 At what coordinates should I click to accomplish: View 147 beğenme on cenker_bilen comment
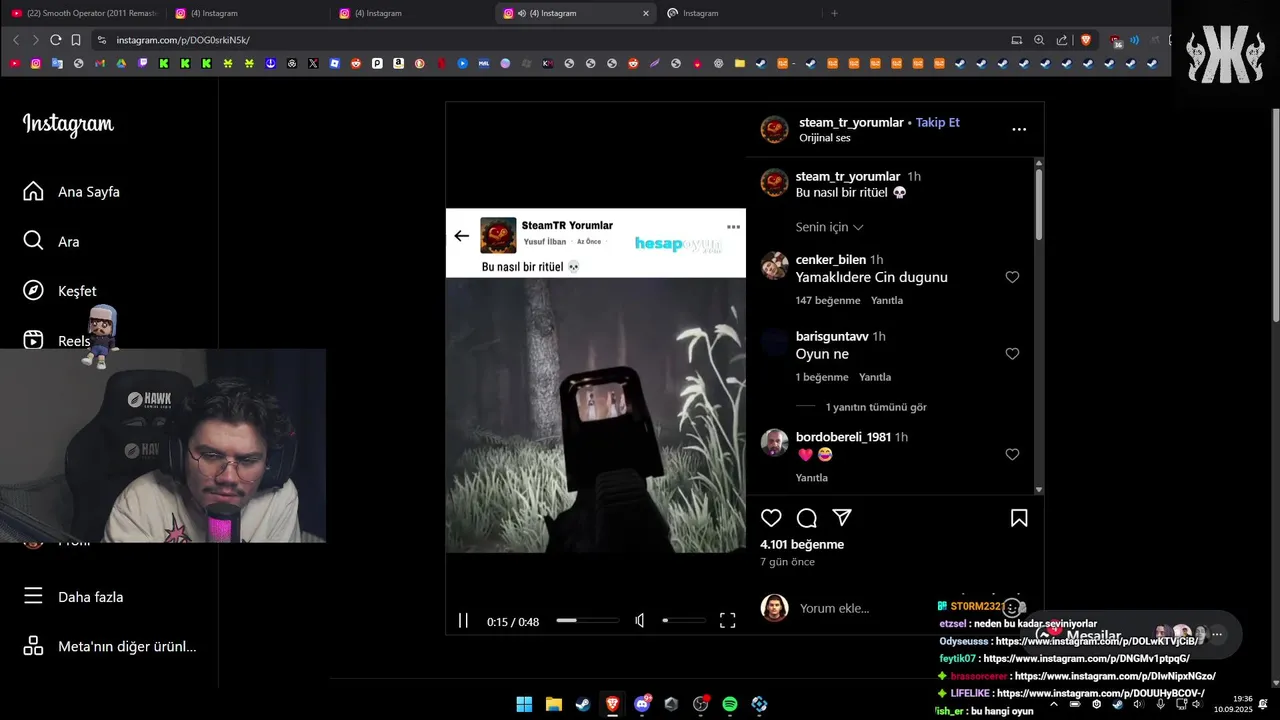coord(828,300)
